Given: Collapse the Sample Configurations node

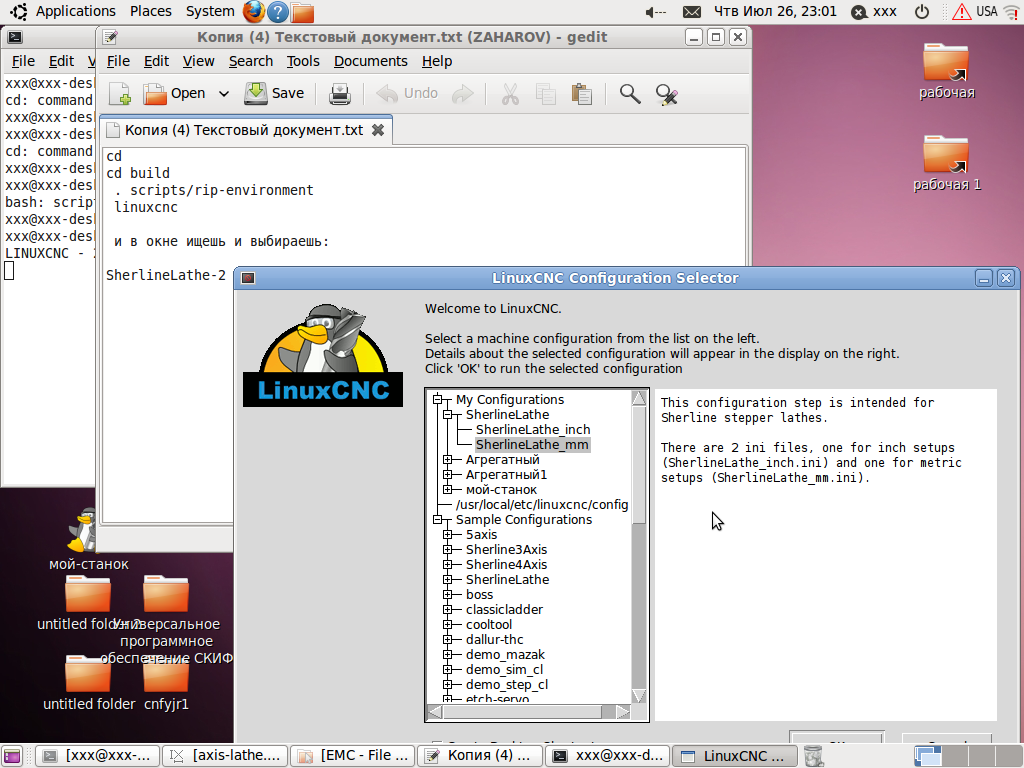Looking at the screenshot, I should point(438,519).
